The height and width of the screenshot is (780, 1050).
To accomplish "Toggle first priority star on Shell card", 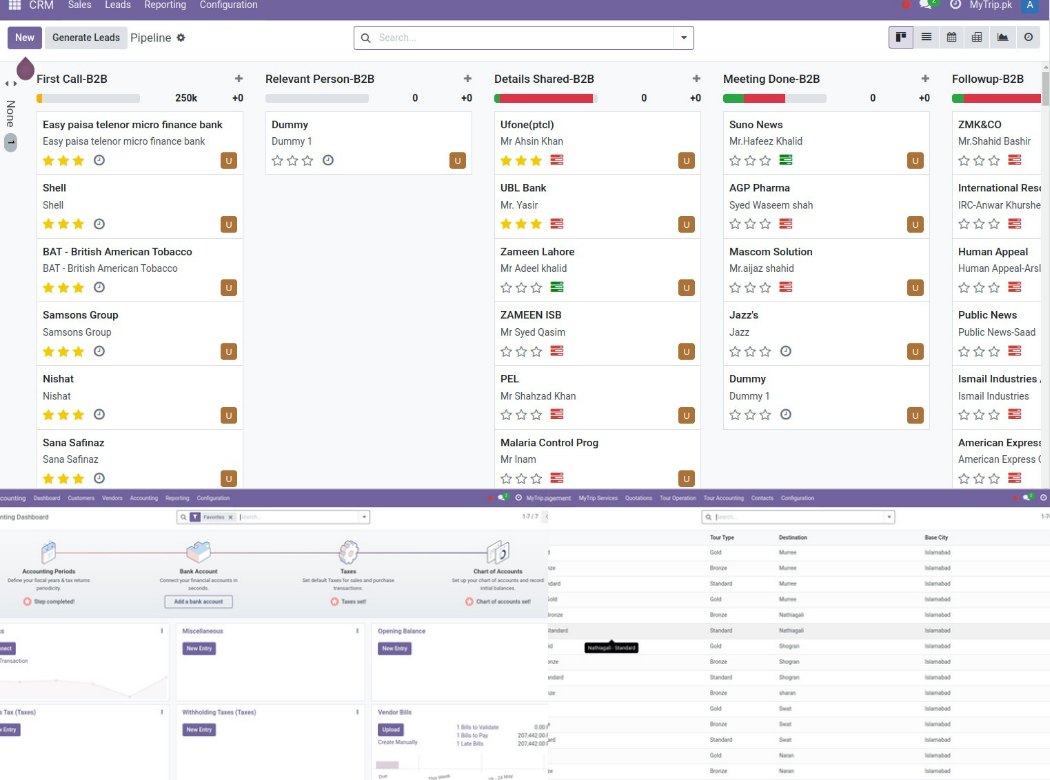I will point(48,224).
